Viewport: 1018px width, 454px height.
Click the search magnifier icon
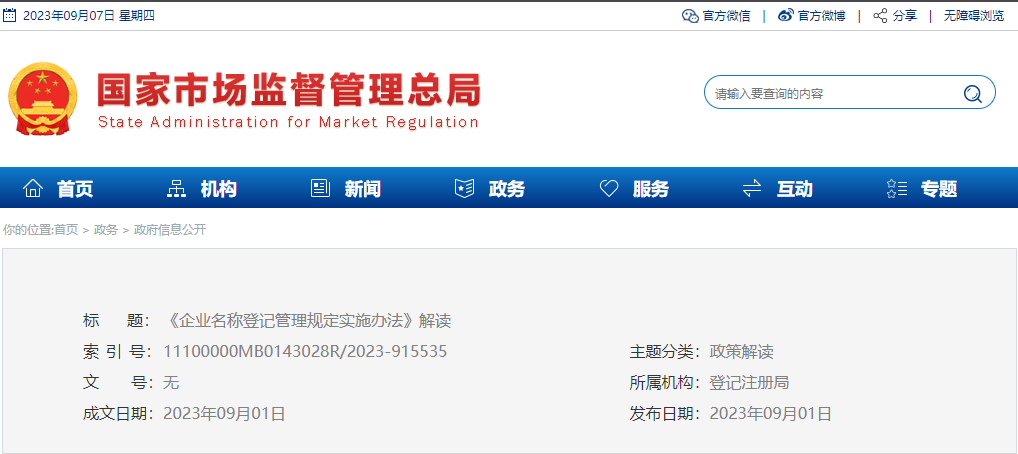(x=972, y=94)
